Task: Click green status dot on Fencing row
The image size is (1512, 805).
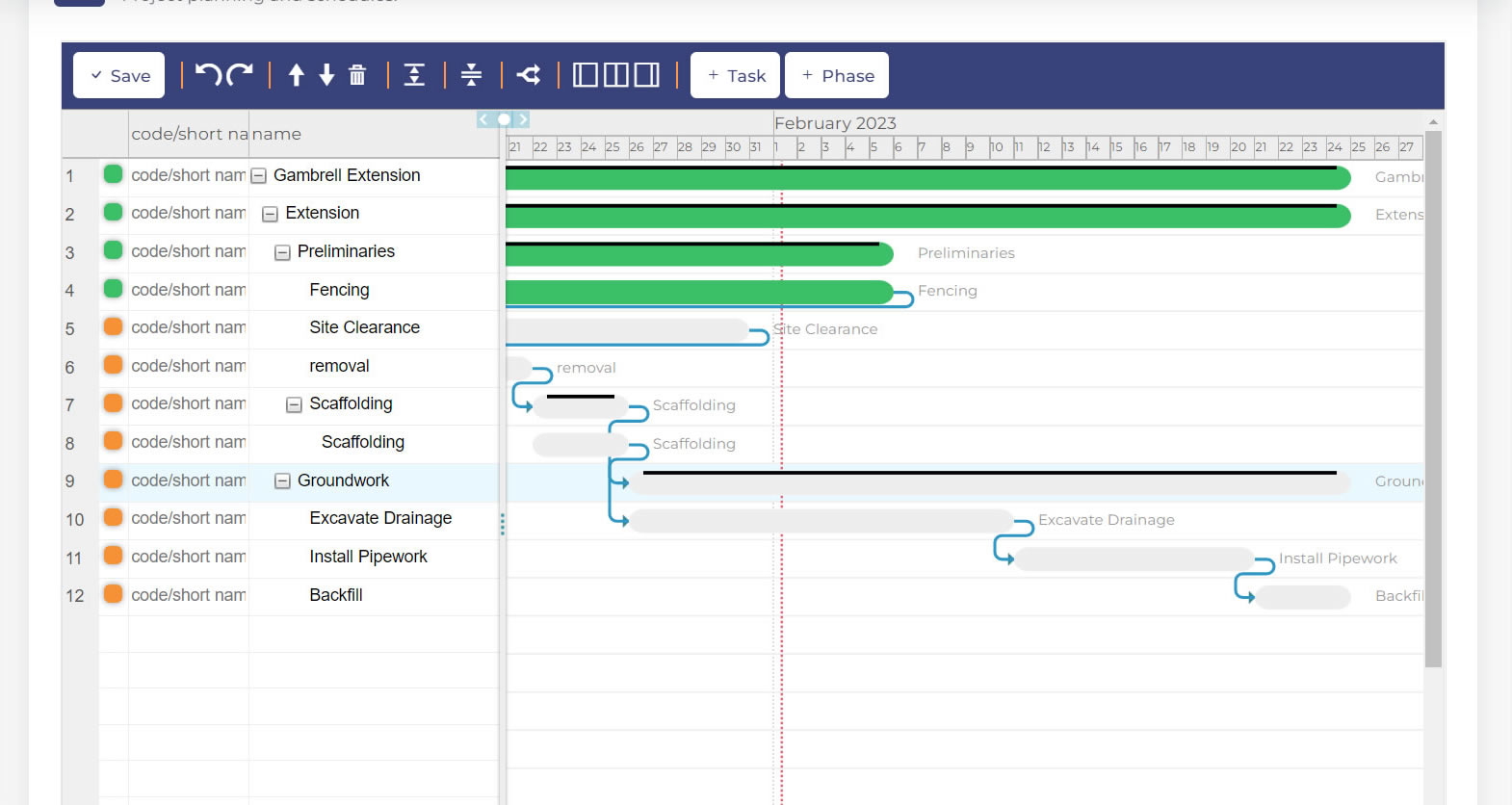Action: (113, 288)
